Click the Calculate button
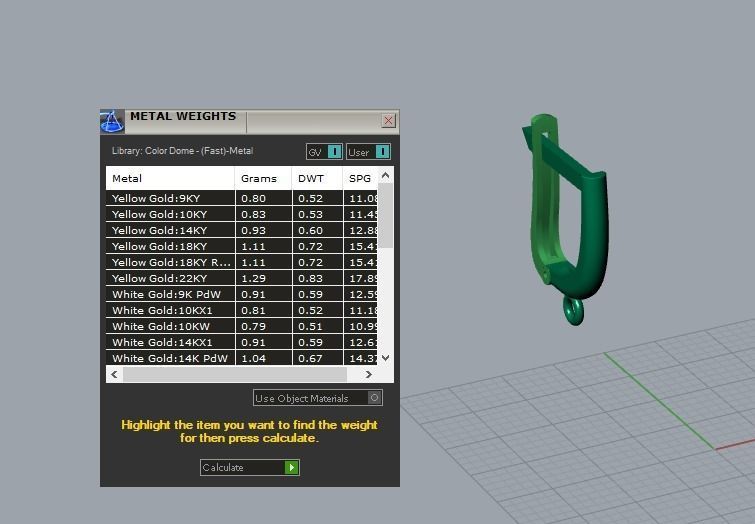The width and height of the screenshot is (755, 524). [250, 467]
